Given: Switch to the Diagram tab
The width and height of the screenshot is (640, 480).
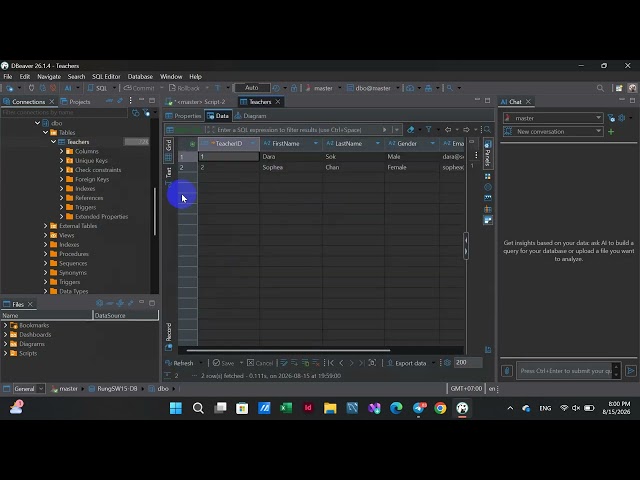Looking at the screenshot, I should click(x=251, y=116).
